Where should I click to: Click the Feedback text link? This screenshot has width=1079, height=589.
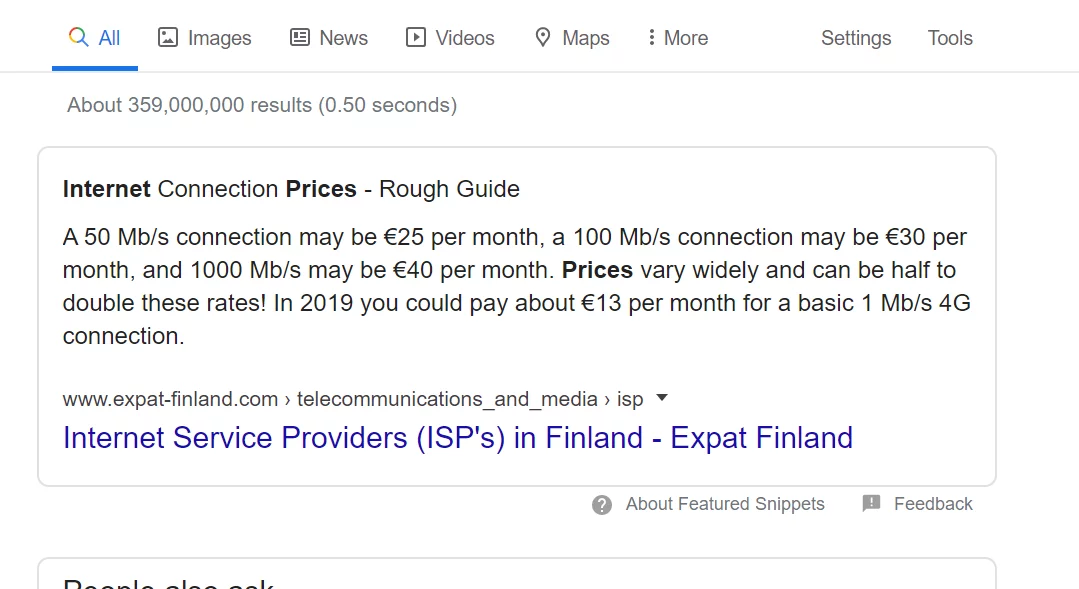coord(933,504)
